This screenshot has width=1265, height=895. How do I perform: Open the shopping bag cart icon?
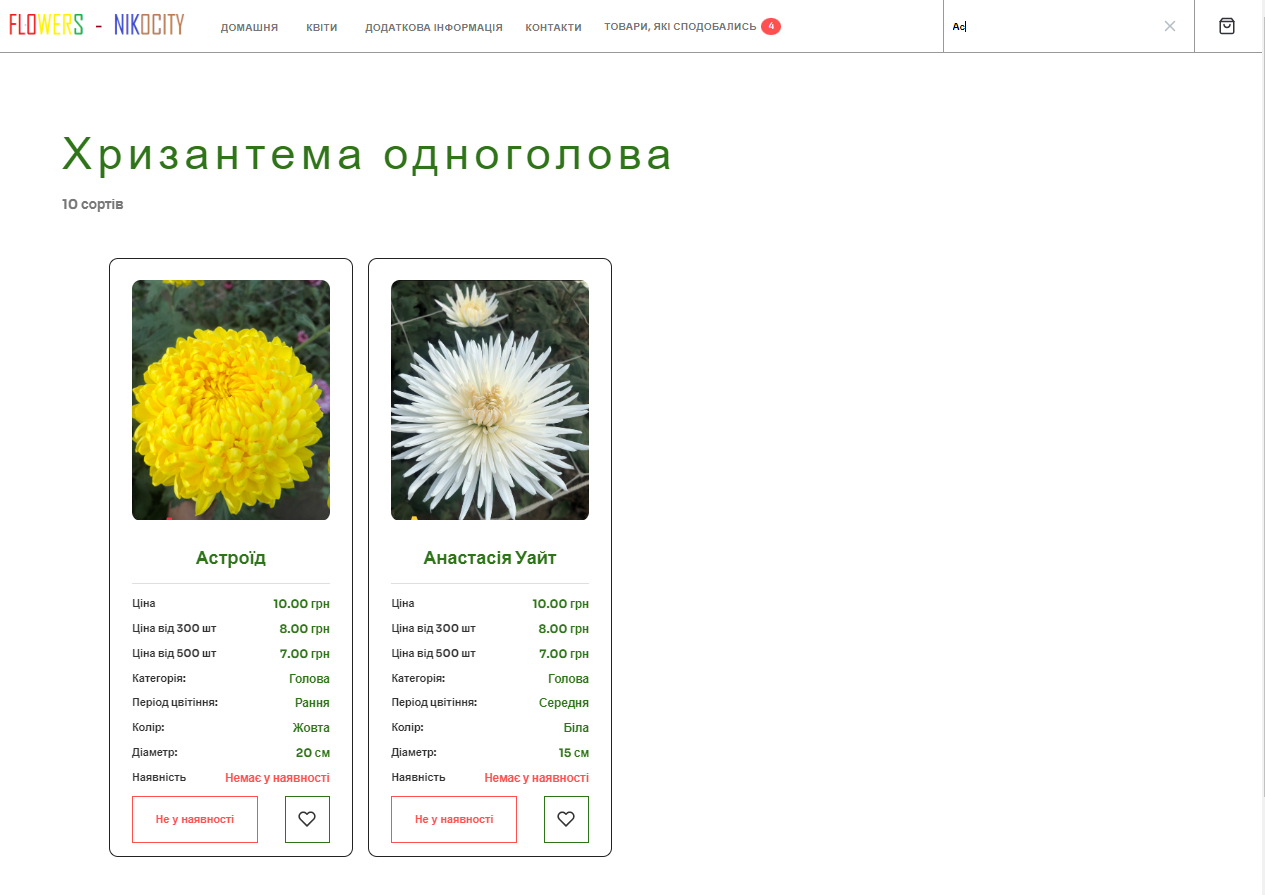pyautogui.click(x=1227, y=26)
